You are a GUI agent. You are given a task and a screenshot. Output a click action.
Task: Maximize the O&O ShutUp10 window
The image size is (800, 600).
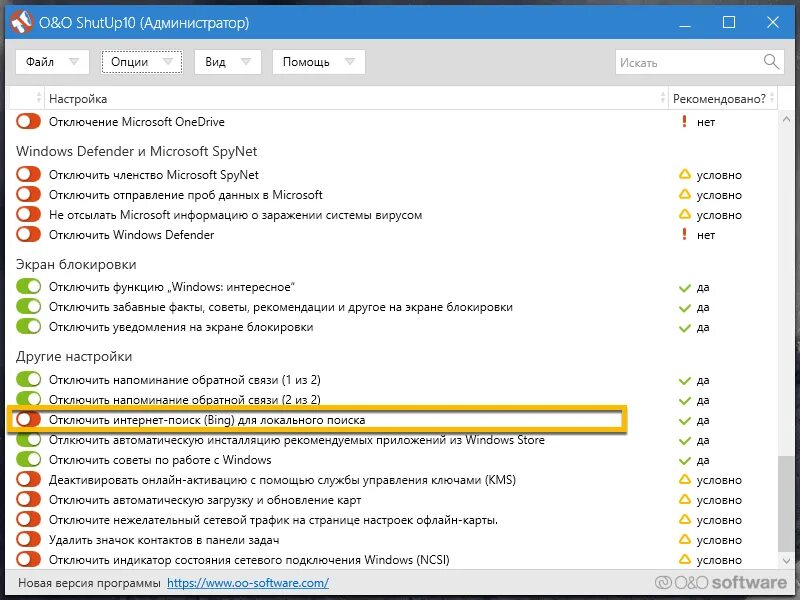tap(729, 22)
